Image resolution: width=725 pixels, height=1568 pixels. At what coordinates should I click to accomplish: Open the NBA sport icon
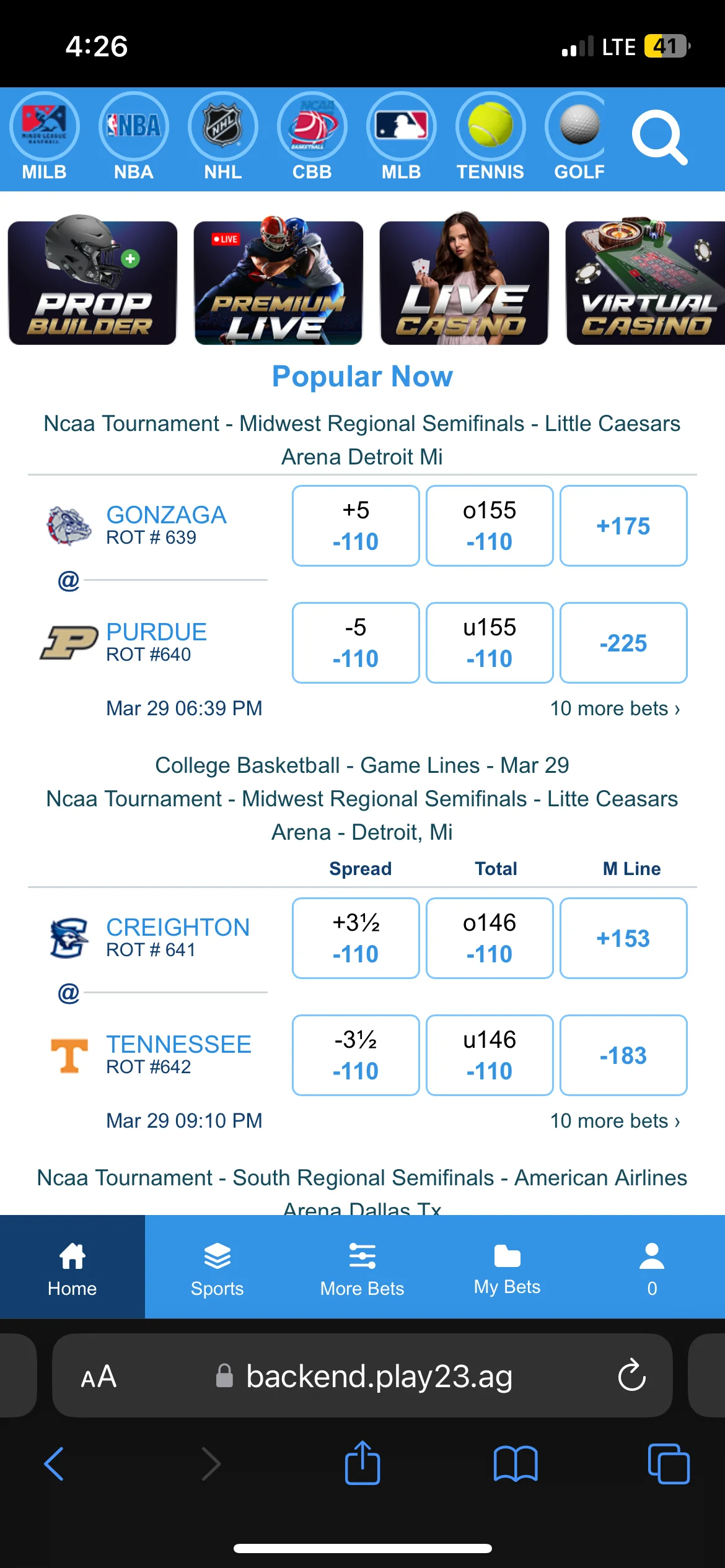click(133, 127)
